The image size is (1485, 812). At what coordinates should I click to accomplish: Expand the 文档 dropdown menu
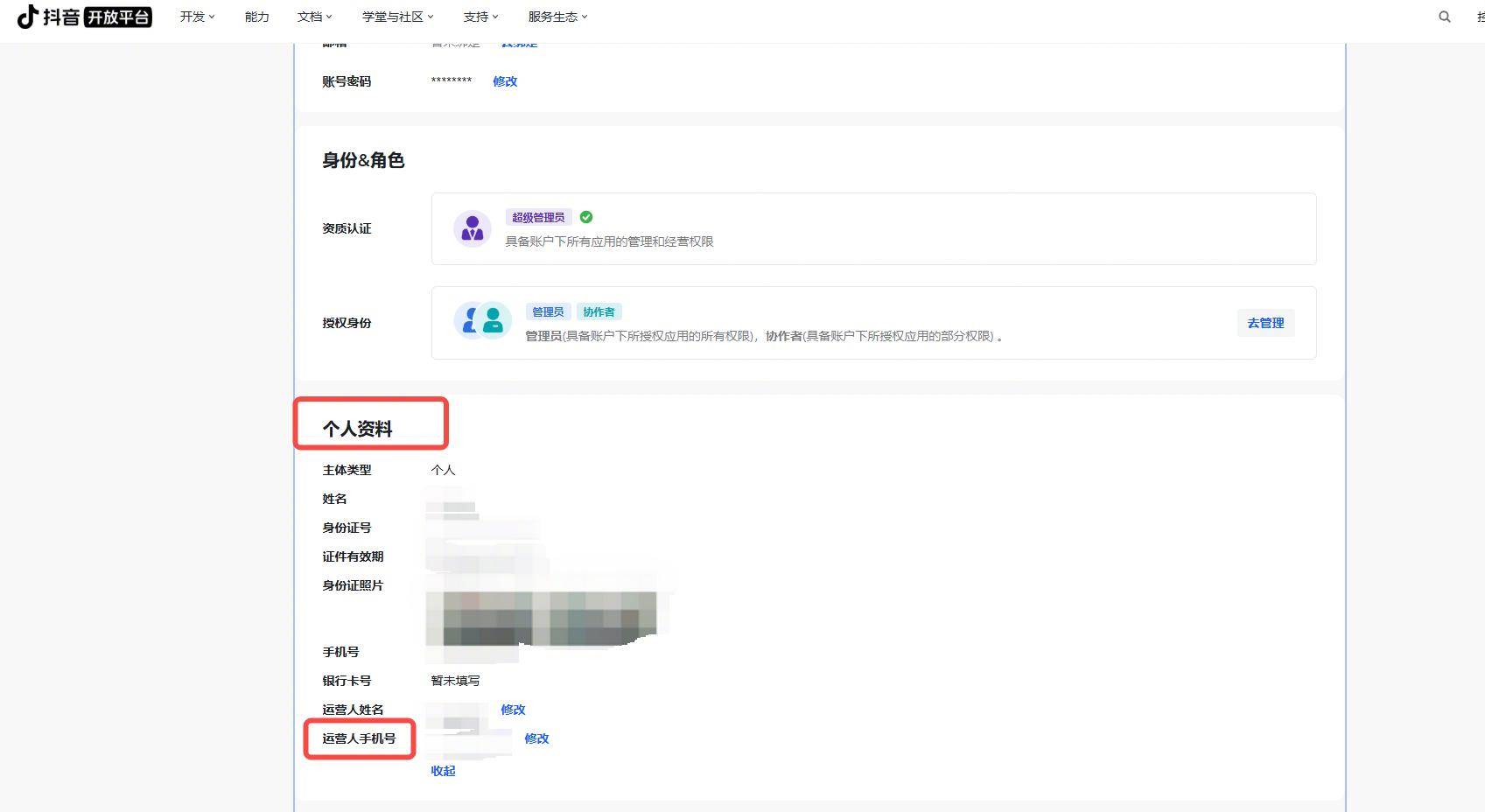coord(314,17)
